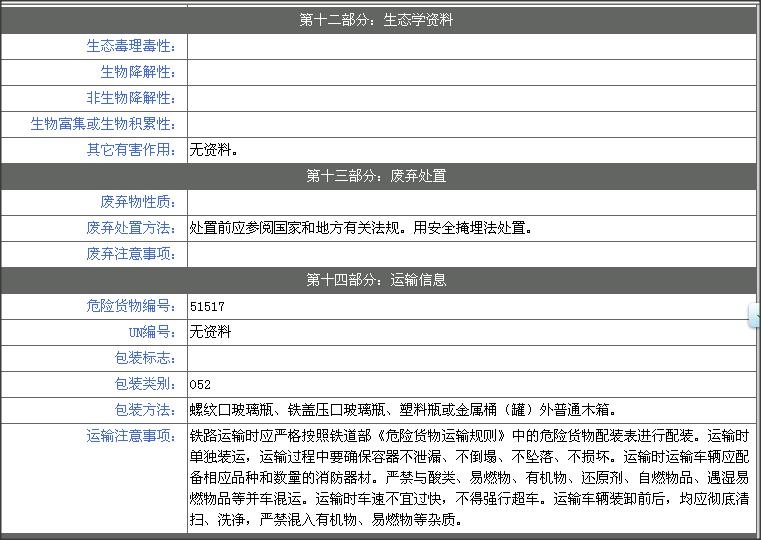
Task: Click the 废弃注意事项 label
Action: [131, 254]
